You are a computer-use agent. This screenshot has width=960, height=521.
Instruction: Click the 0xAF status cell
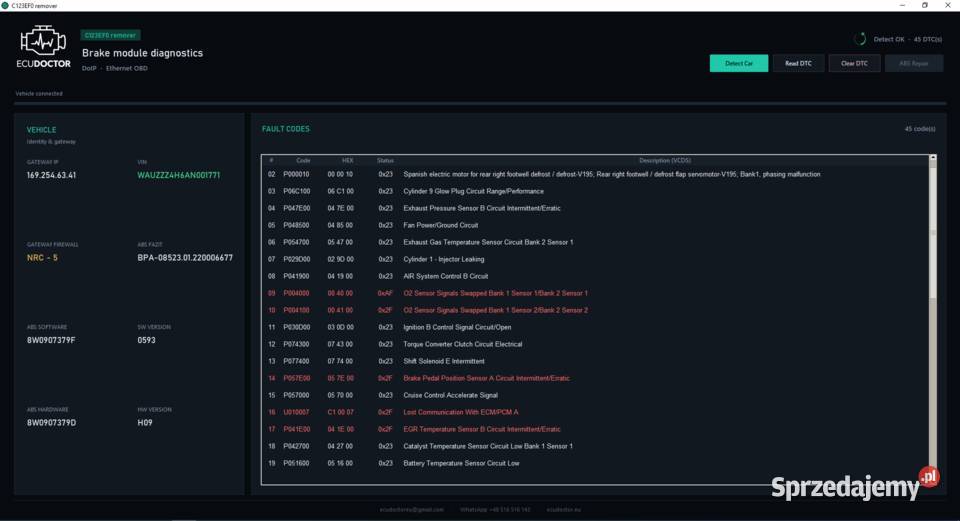click(x=385, y=293)
